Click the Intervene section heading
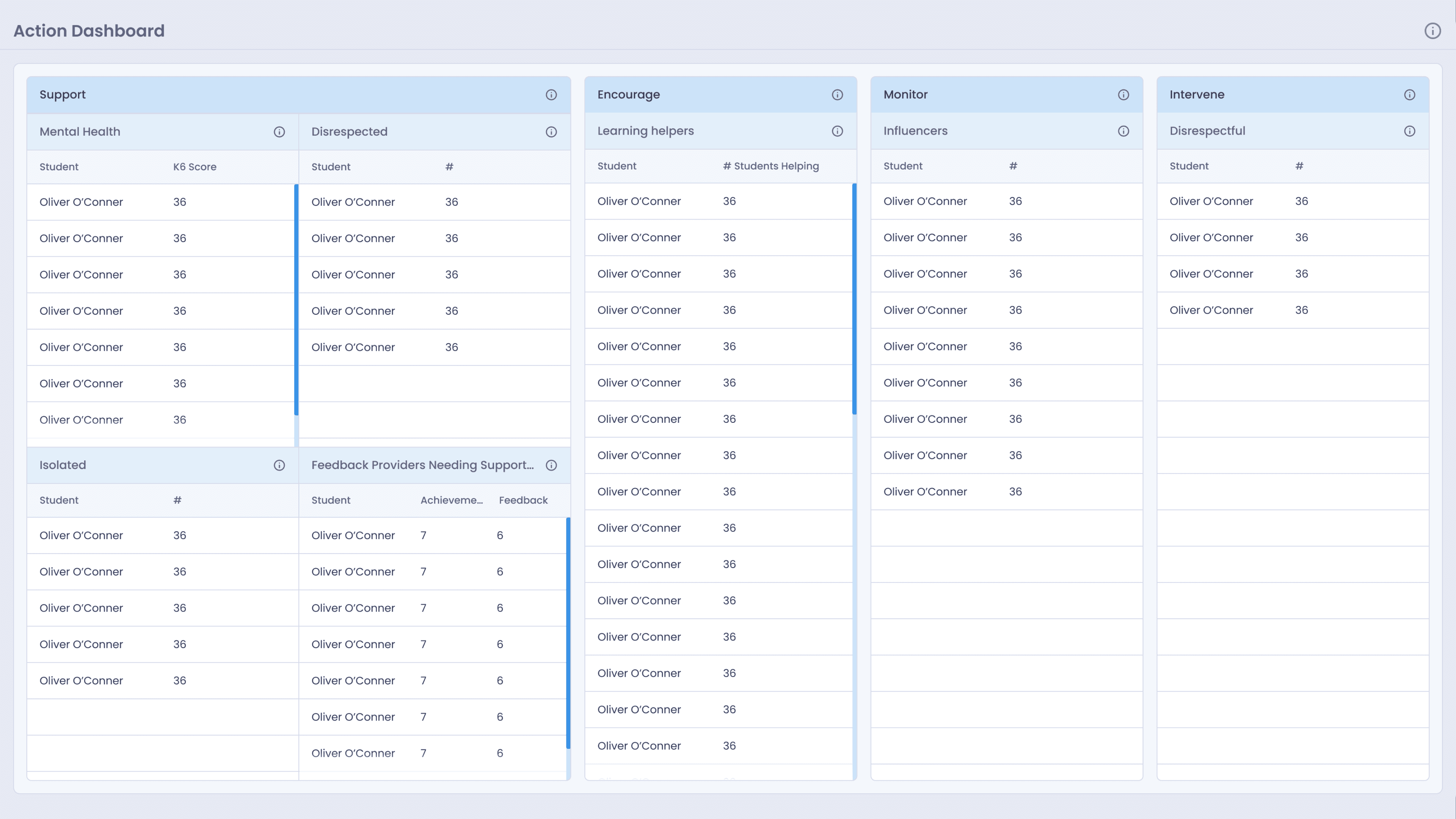 (x=1197, y=94)
